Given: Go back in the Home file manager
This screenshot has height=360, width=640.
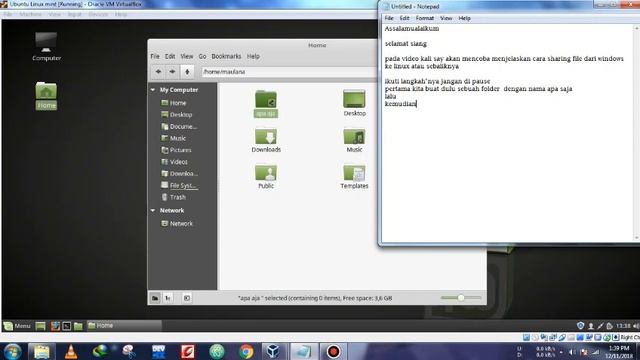Looking at the screenshot, I should [158, 72].
